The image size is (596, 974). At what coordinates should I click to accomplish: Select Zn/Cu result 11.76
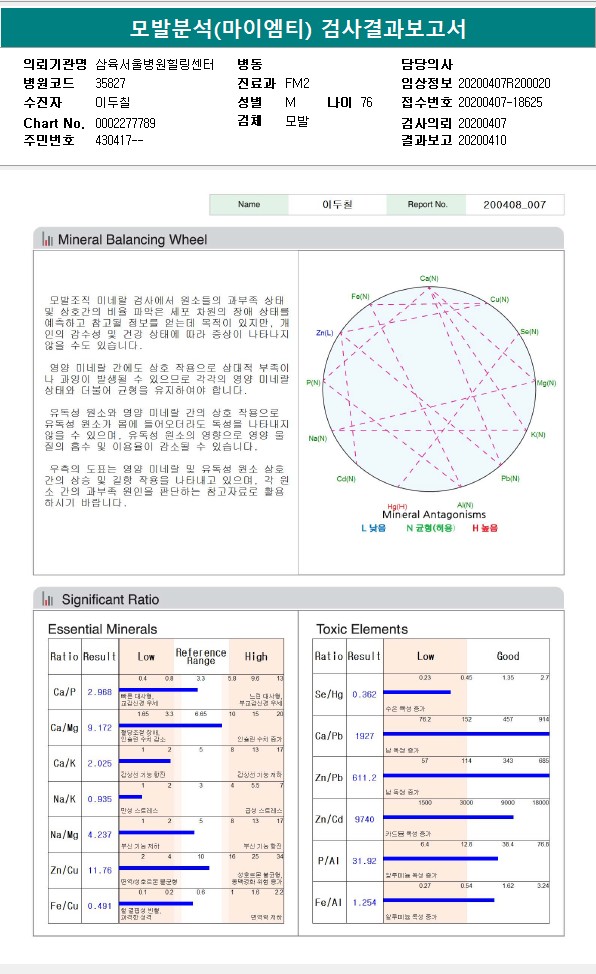[99, 870]
